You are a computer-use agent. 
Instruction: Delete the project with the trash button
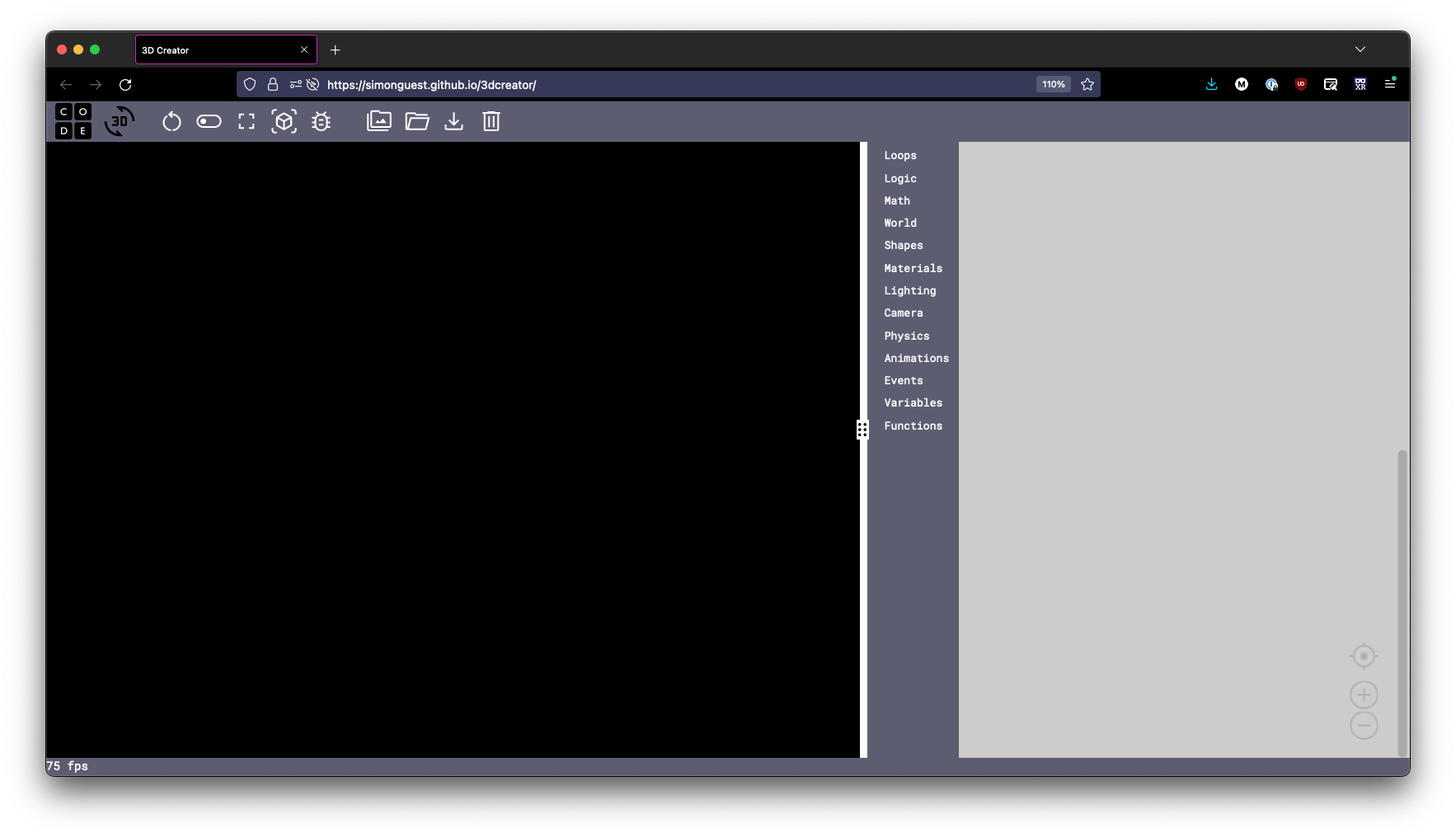pyautogui.click(x=491, y=121)
